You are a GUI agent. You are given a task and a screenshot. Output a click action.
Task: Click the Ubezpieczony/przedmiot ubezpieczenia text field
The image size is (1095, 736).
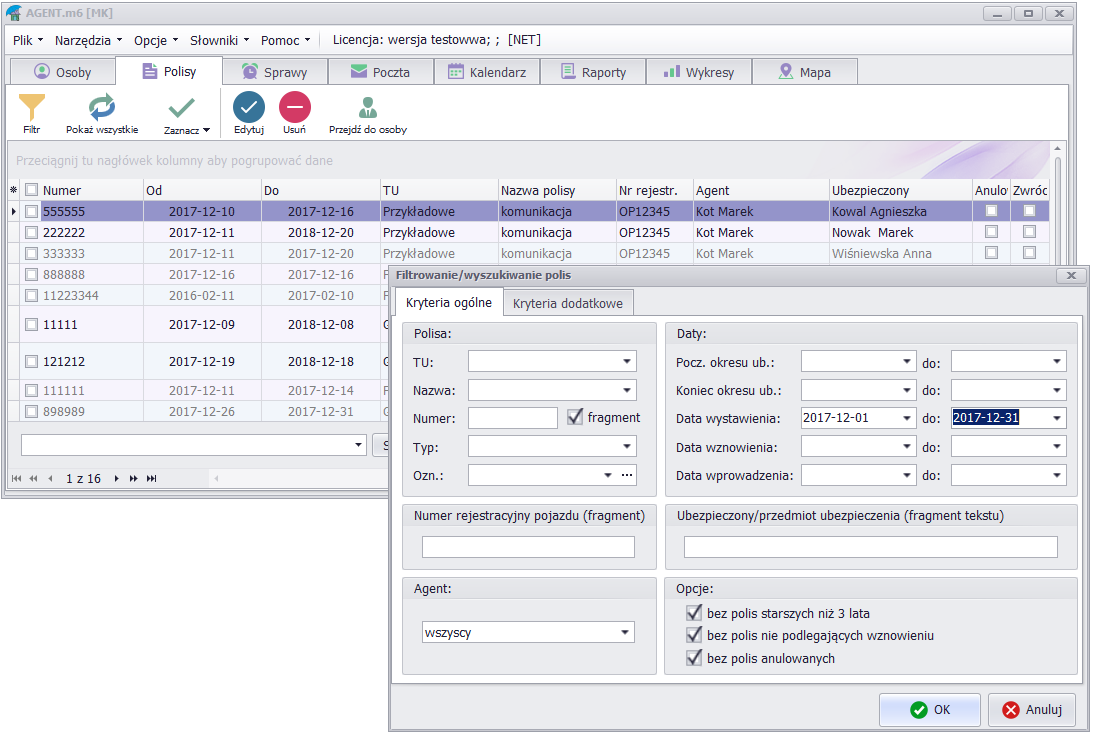tap(870, 547)
